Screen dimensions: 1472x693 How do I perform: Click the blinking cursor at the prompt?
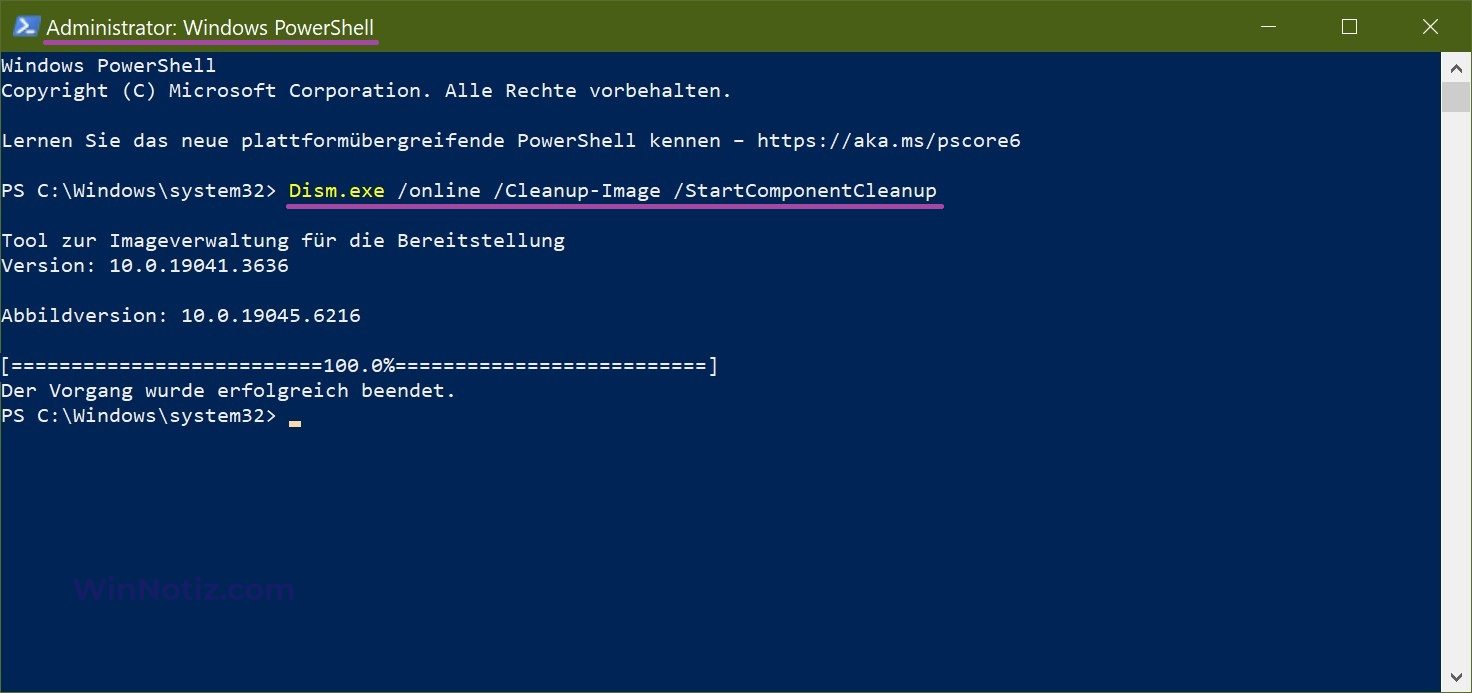point(295,421)
